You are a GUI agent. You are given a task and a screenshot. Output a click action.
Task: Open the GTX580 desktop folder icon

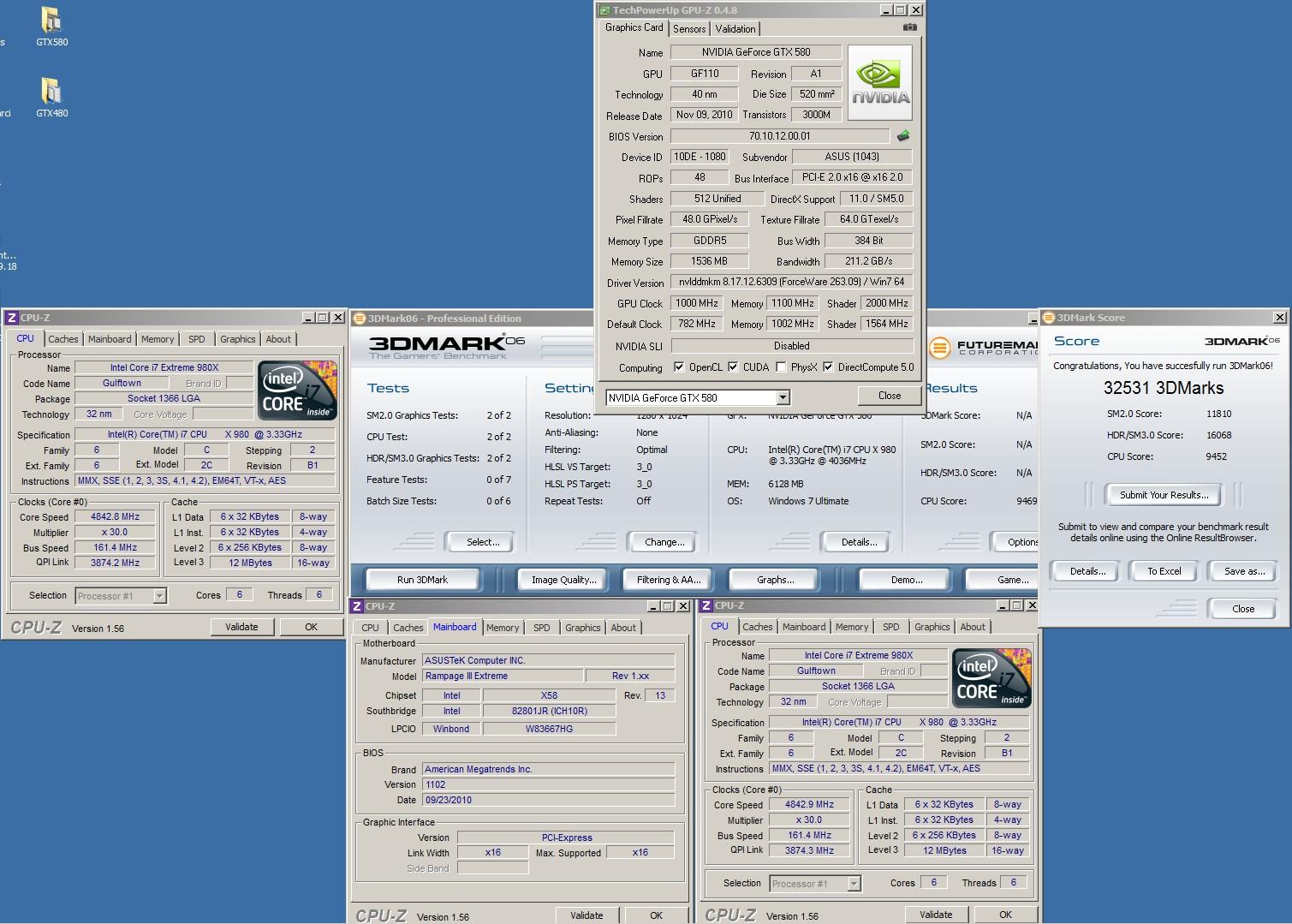[51, 27]
